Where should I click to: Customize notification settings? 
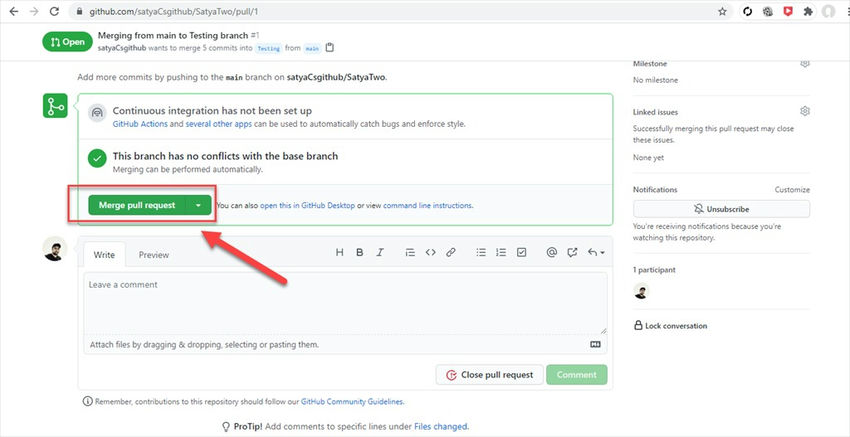tap(792, 190)
